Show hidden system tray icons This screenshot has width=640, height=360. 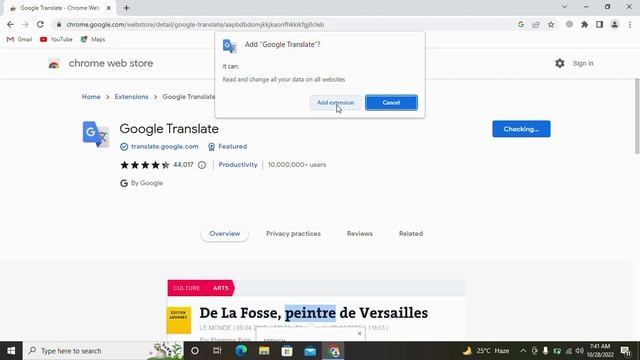coord(523,351)
